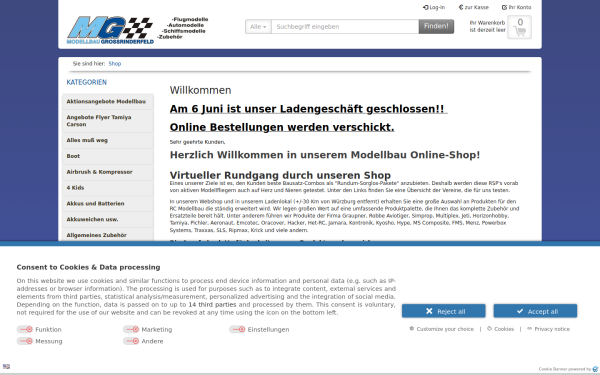Click the KATEGORIEN heading
The height and width of the screenshot is (375, 600).
(86, 82)
